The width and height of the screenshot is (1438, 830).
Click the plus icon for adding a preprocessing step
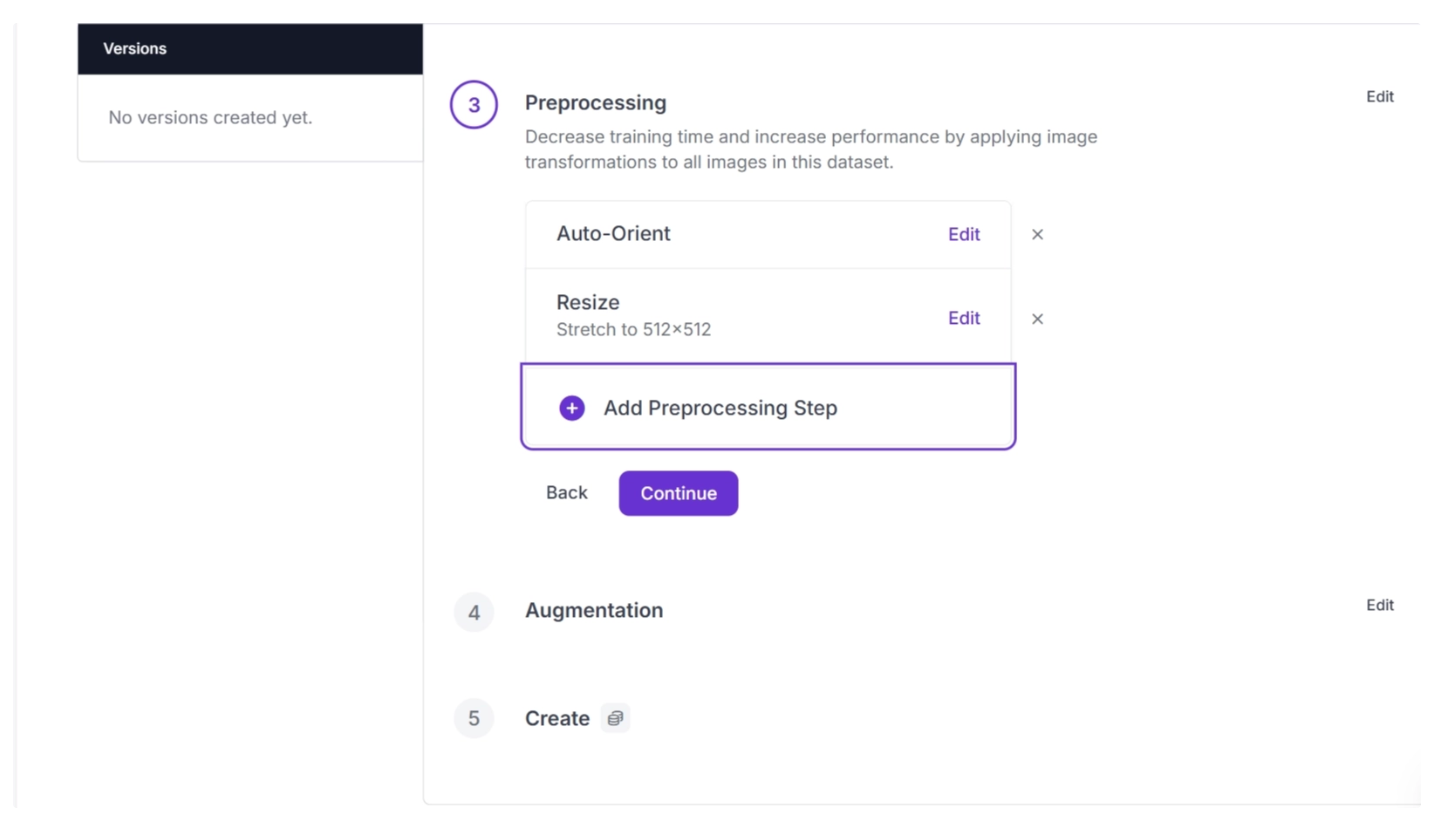[571, 408]
